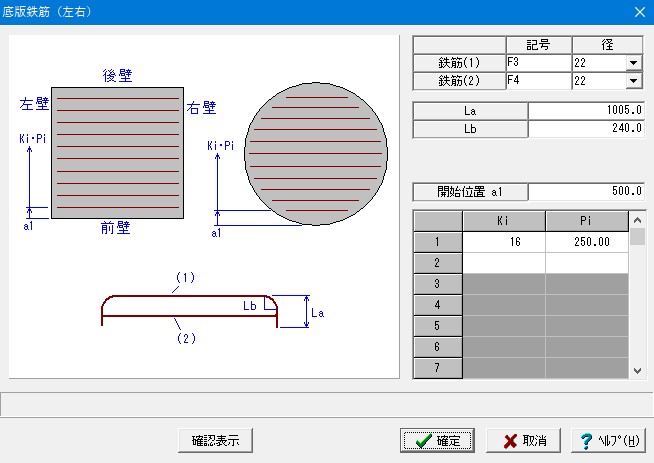Image resolution: width=654 pixels, height=463 pixels.
Task: Click the 記号 column header
Action: [x=538, y=45]
